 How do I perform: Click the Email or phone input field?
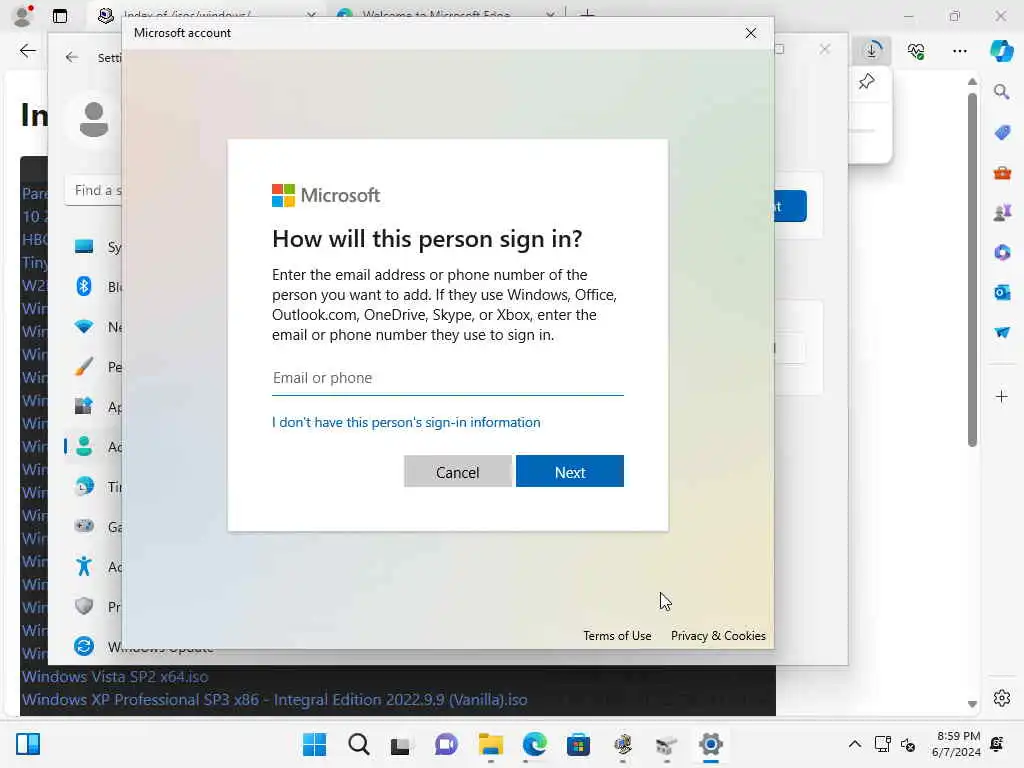(447, 378)
